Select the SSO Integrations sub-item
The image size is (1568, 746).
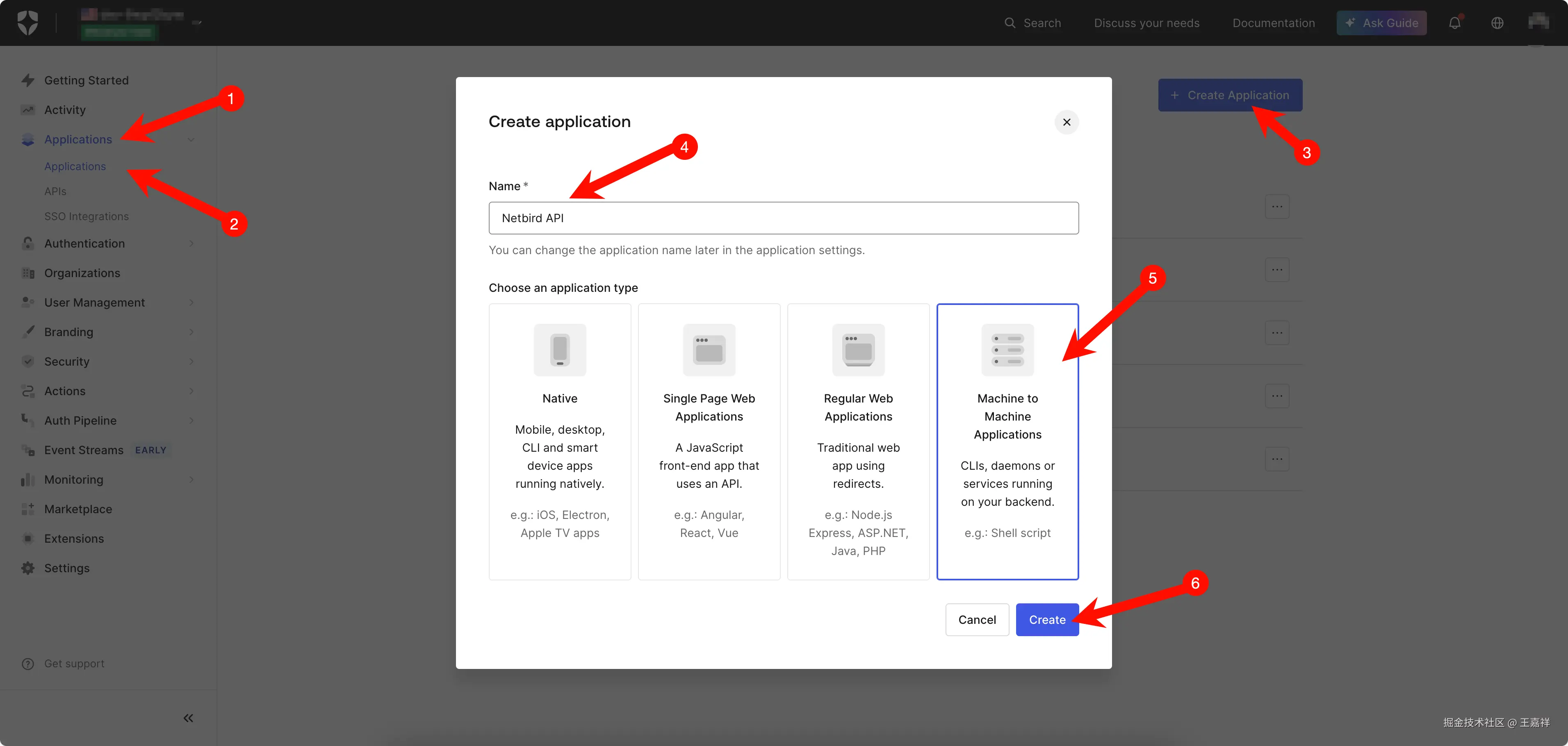pos(86,216)
